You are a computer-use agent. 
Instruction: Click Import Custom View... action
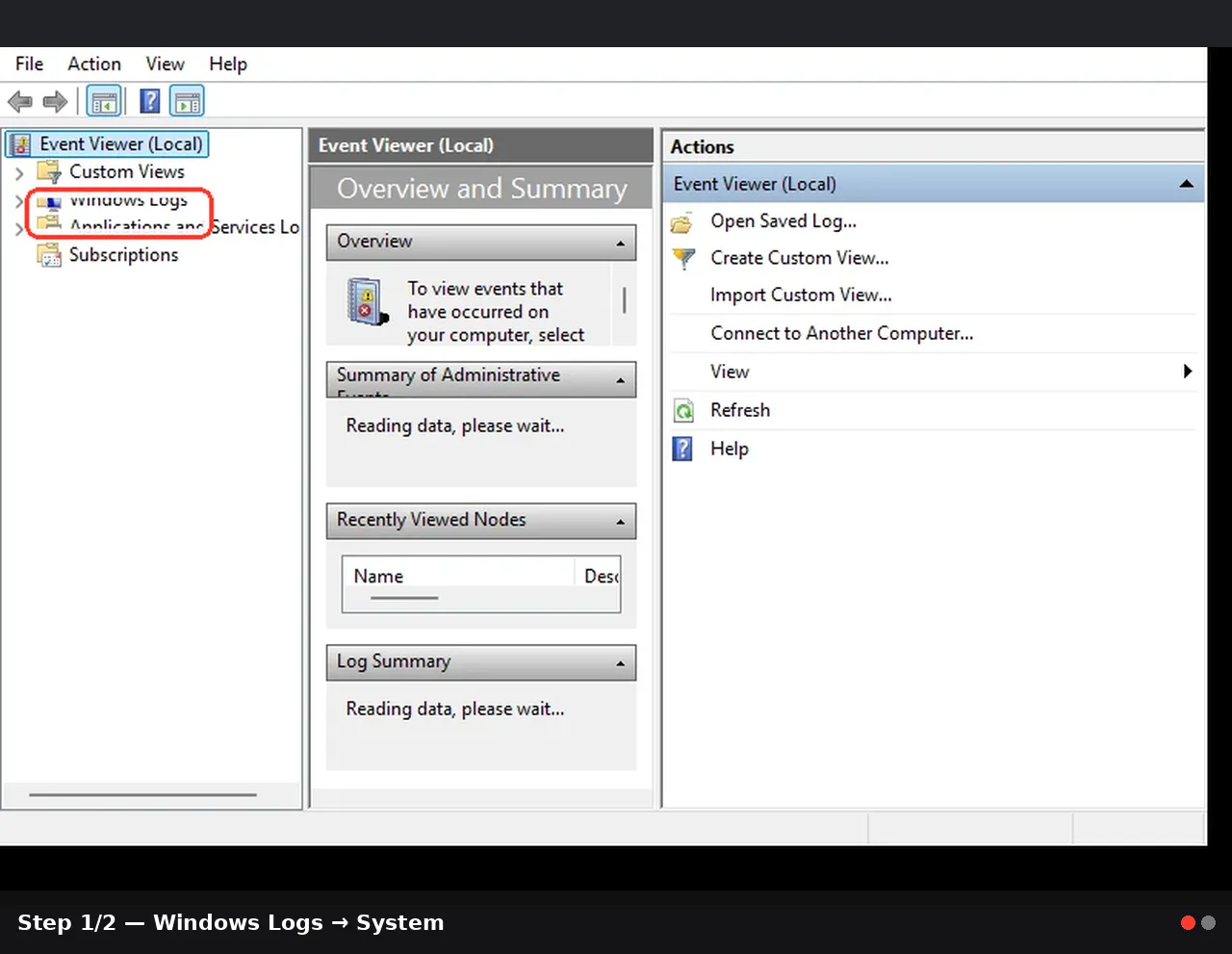coord(801,295)
